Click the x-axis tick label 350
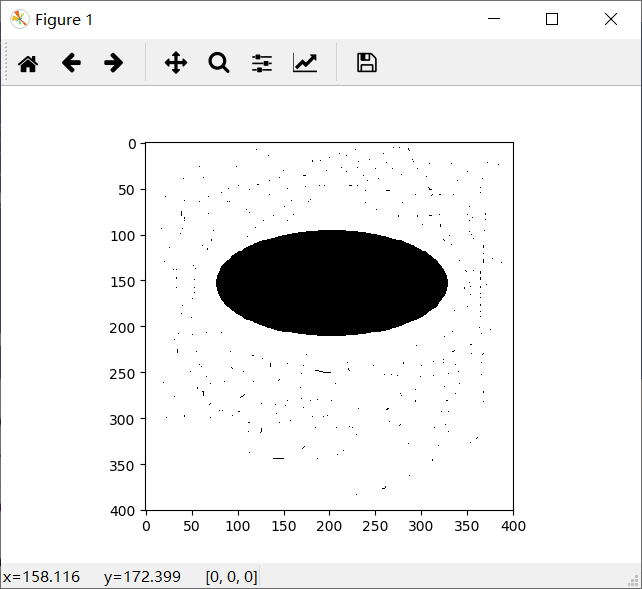Viewport: 642px width, 589px height. click(x=467, y=526)
